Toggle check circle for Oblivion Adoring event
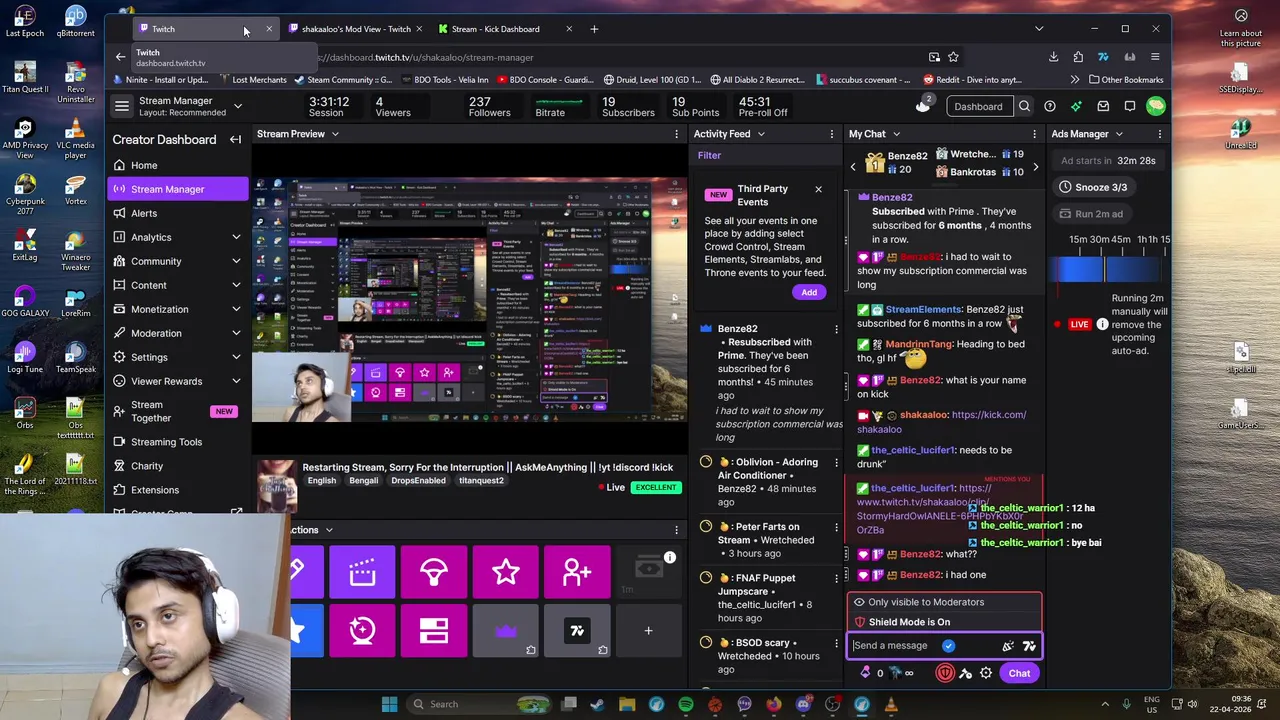The image size is (1280, 720). pos(706,462)
